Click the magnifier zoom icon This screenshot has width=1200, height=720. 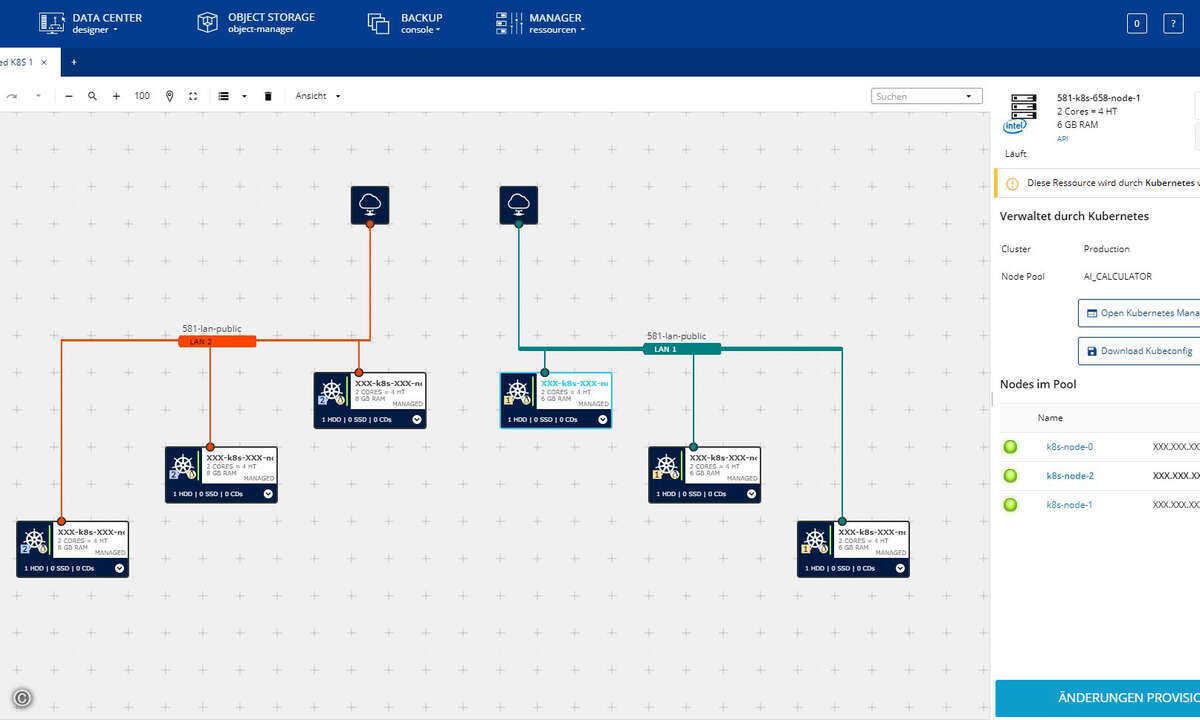pyautogui.click(x=93, y=96)
